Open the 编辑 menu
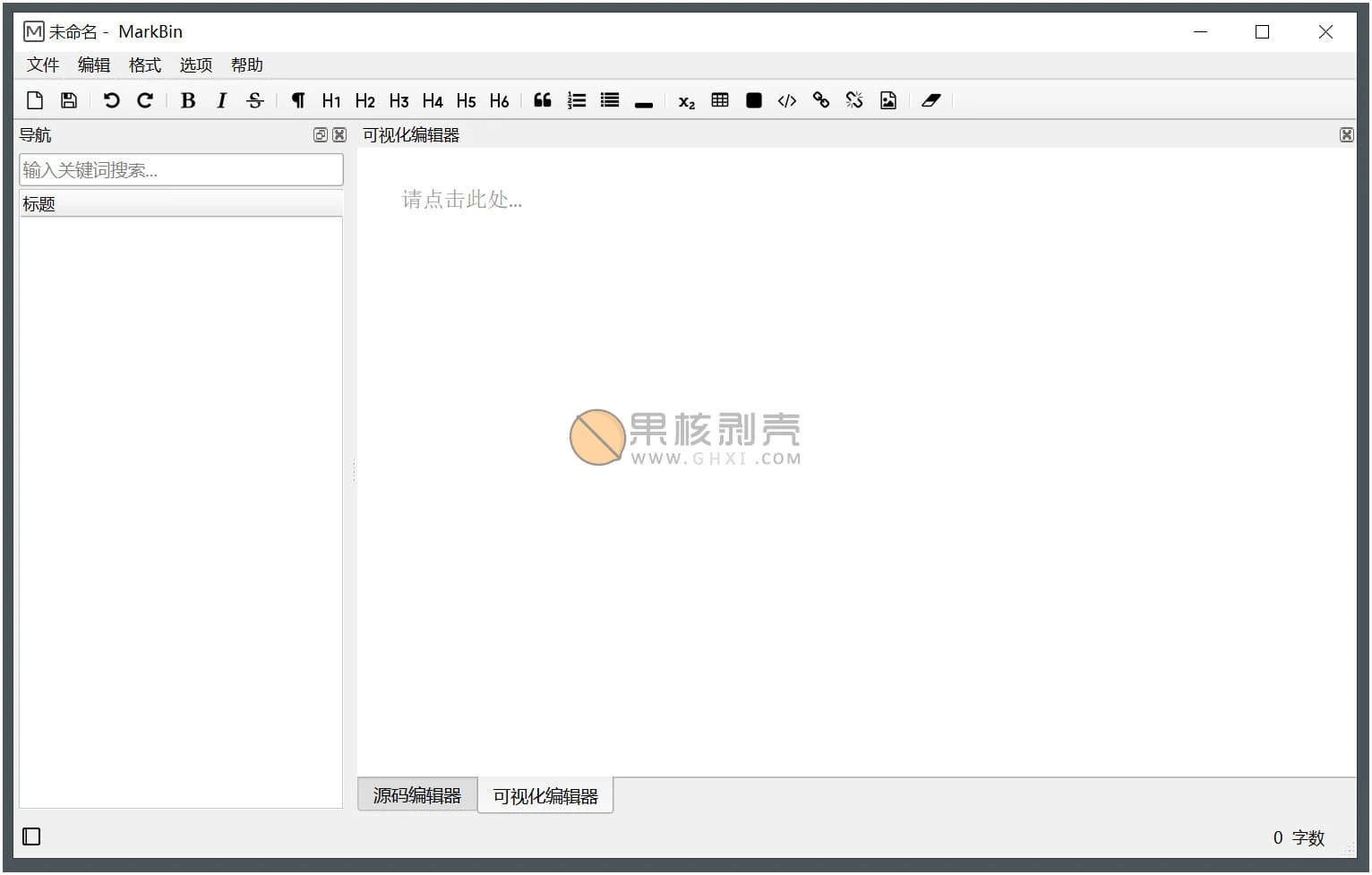1372x875 pixels. [94, 64]
